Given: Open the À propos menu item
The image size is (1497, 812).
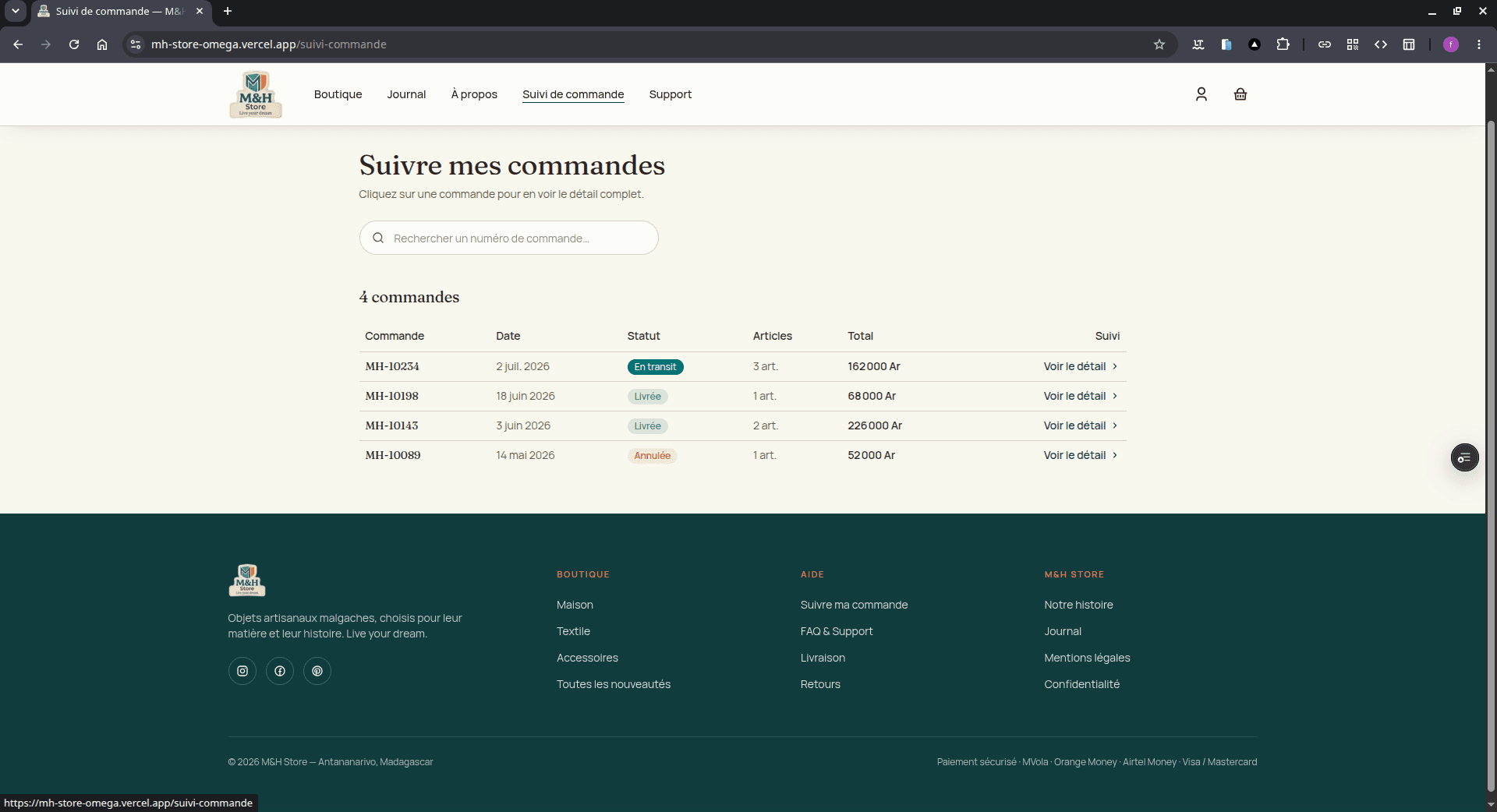Looking at the screenshot, I should point(474,94).
